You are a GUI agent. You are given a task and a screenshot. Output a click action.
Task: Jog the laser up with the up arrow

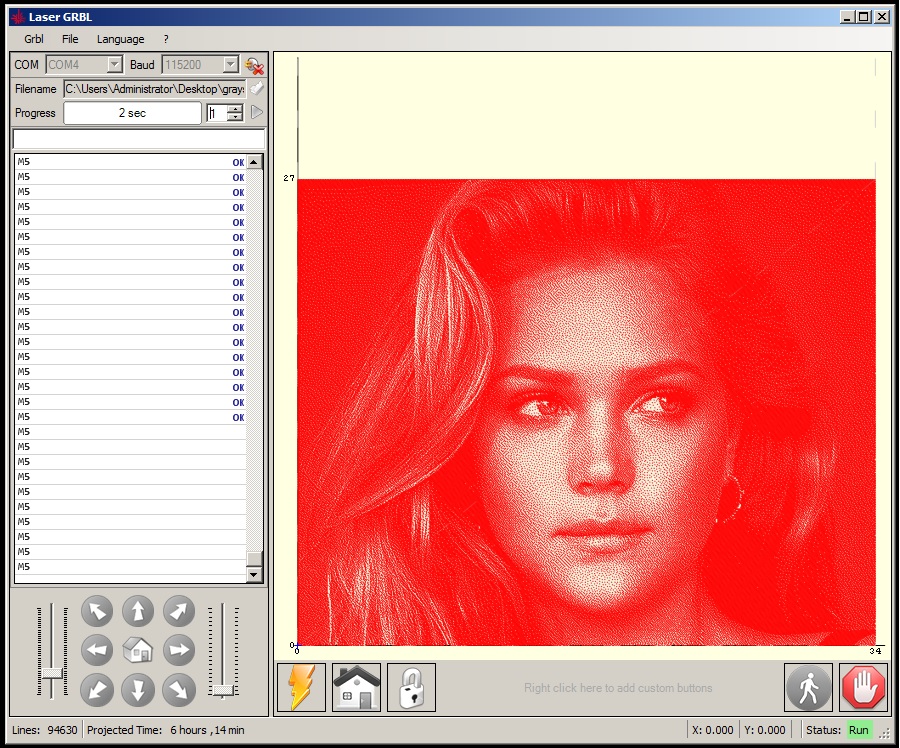coord(138,611)
